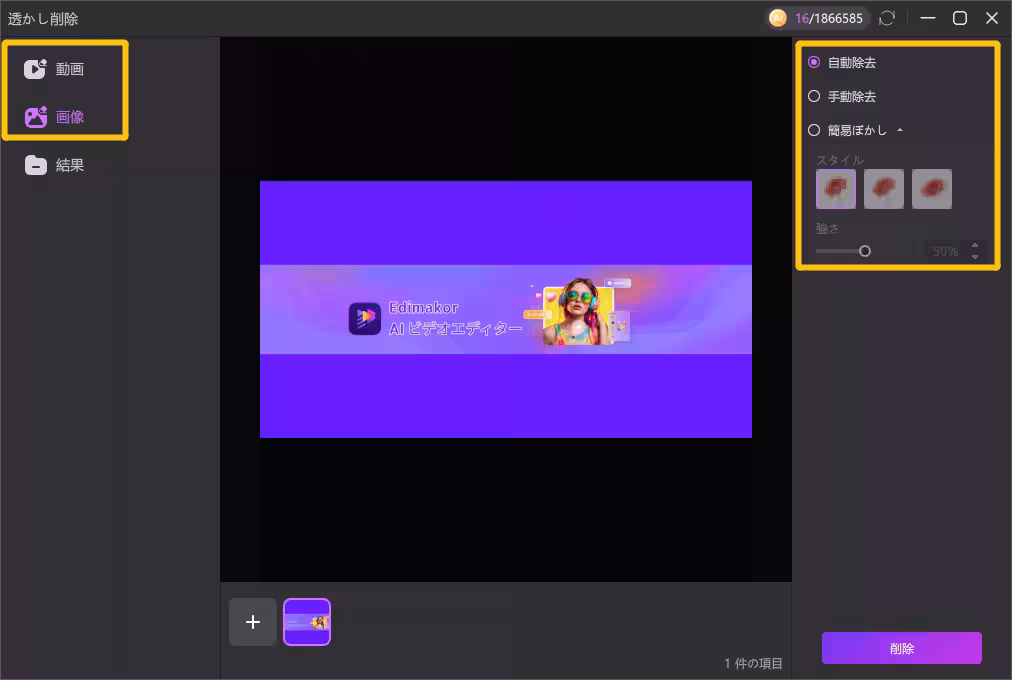Image resolution: width=1012 pixels, height=680 pixels.
Task: Select the 手動除去 radio button
Action: tap(814, 96)
